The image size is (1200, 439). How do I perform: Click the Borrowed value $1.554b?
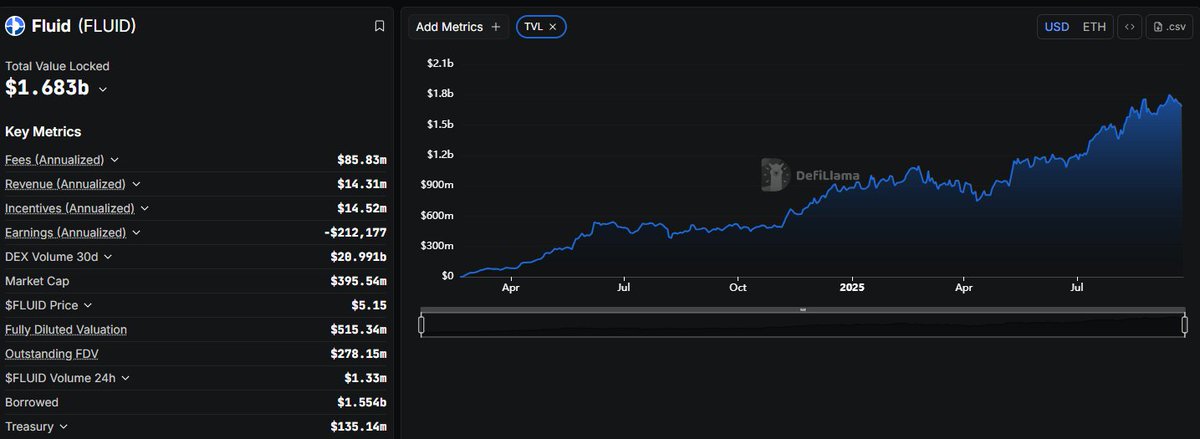362,402
